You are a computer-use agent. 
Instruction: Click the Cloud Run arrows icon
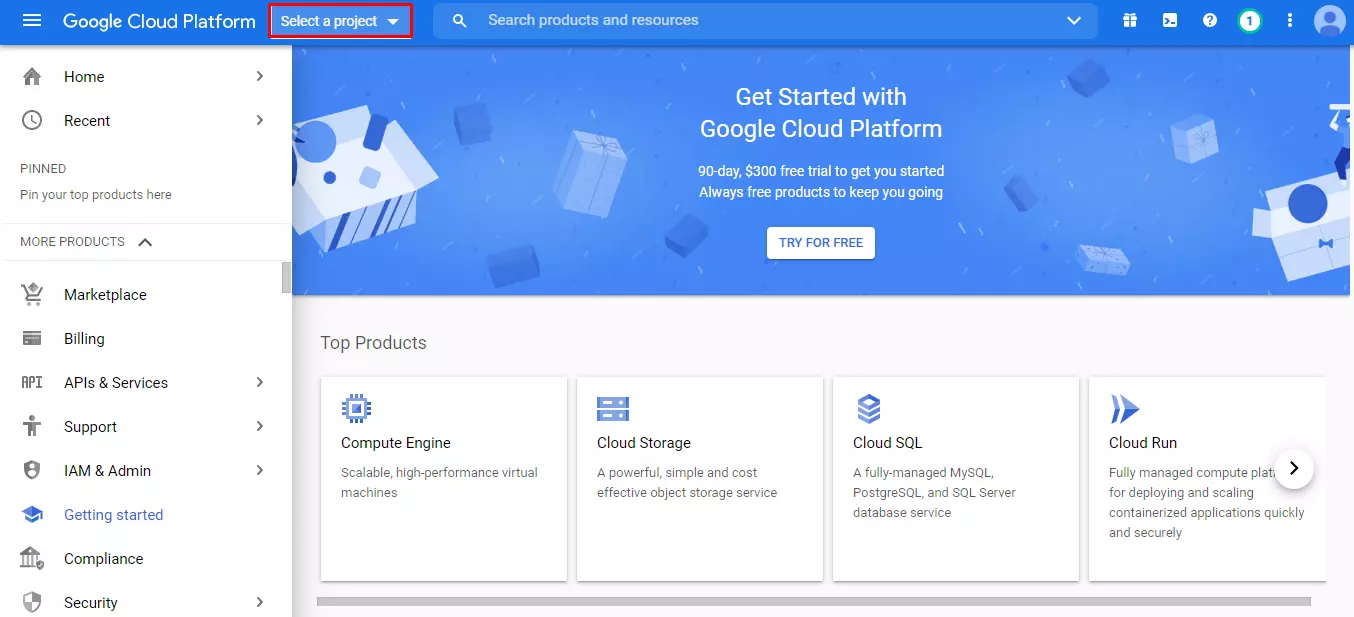(1124, 408)
